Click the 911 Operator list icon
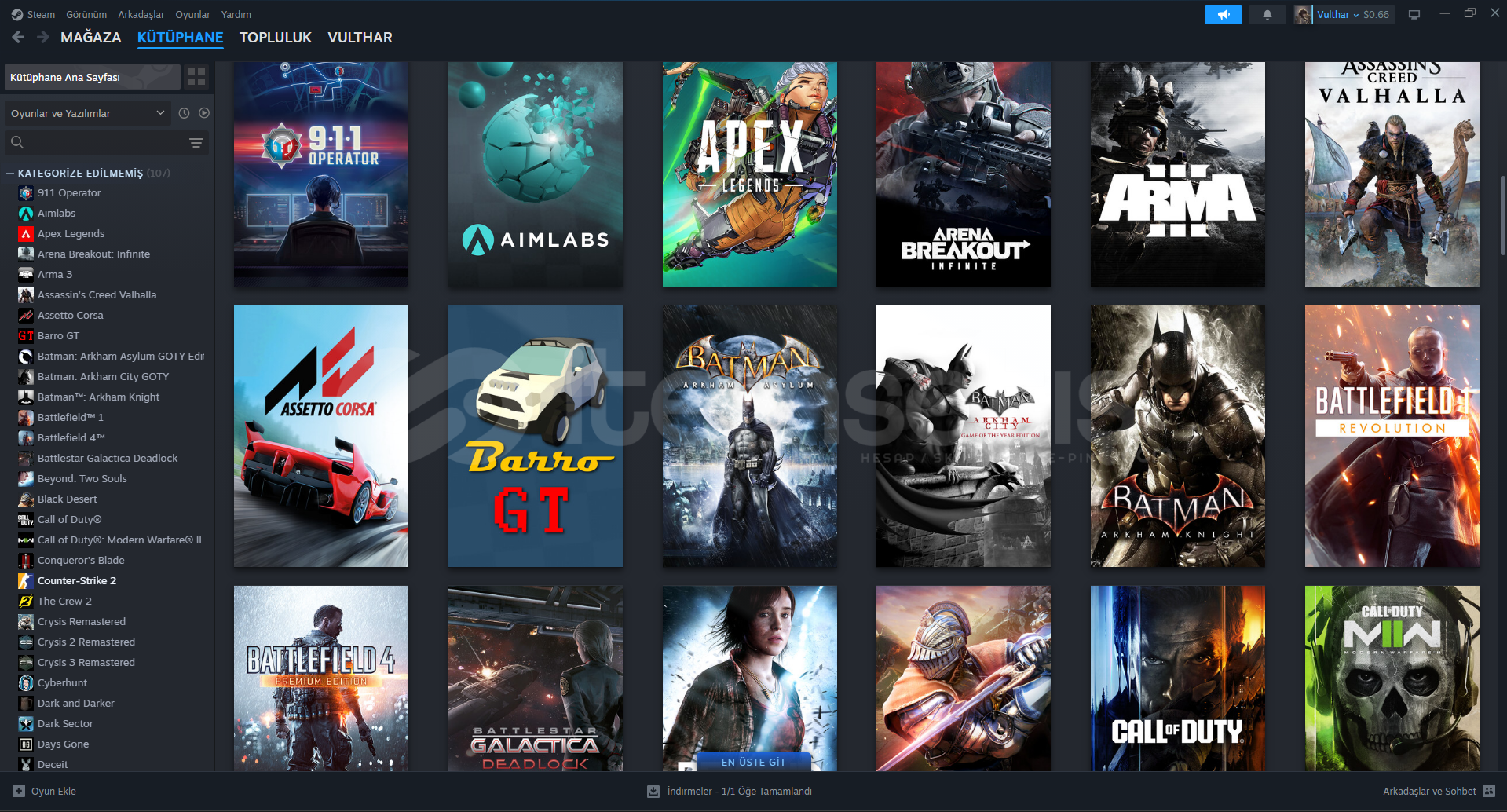Viewport: 1507px width, 812px height. click(x=26, y=193)
